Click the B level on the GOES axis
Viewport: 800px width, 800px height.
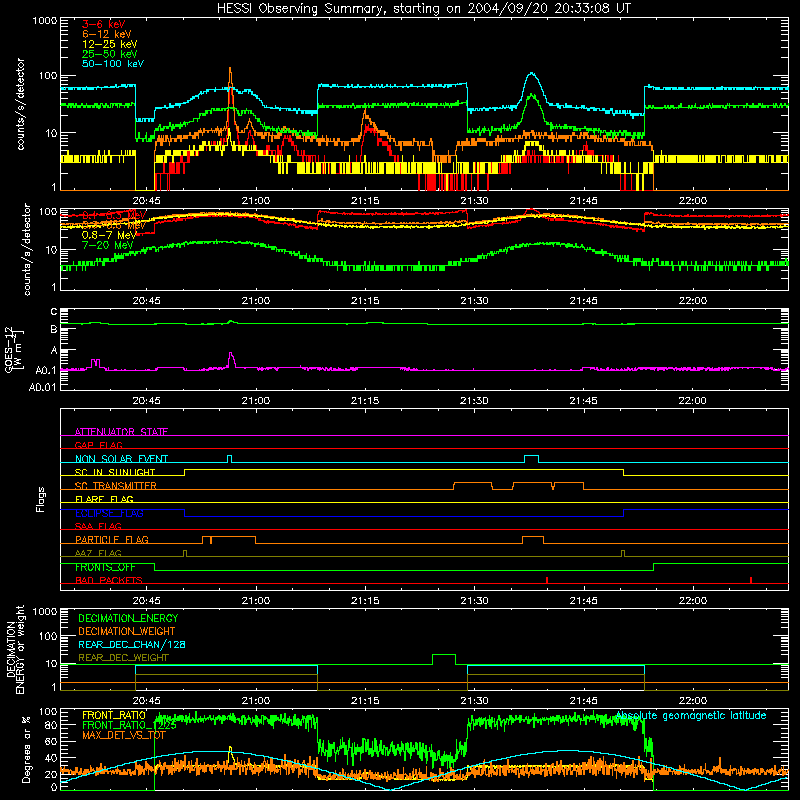(54, 330)
